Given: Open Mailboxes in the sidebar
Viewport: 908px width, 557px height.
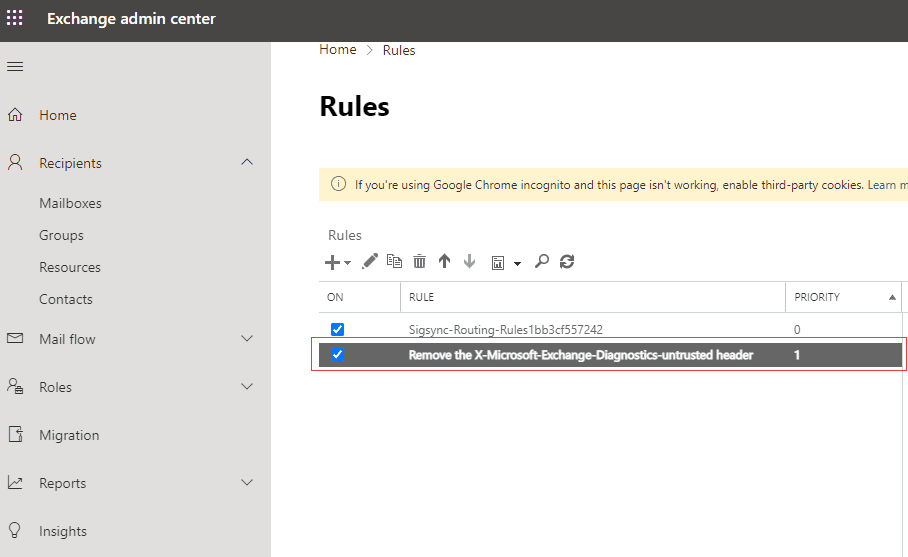Looking at the screenshot, I should tap(70, 203).
